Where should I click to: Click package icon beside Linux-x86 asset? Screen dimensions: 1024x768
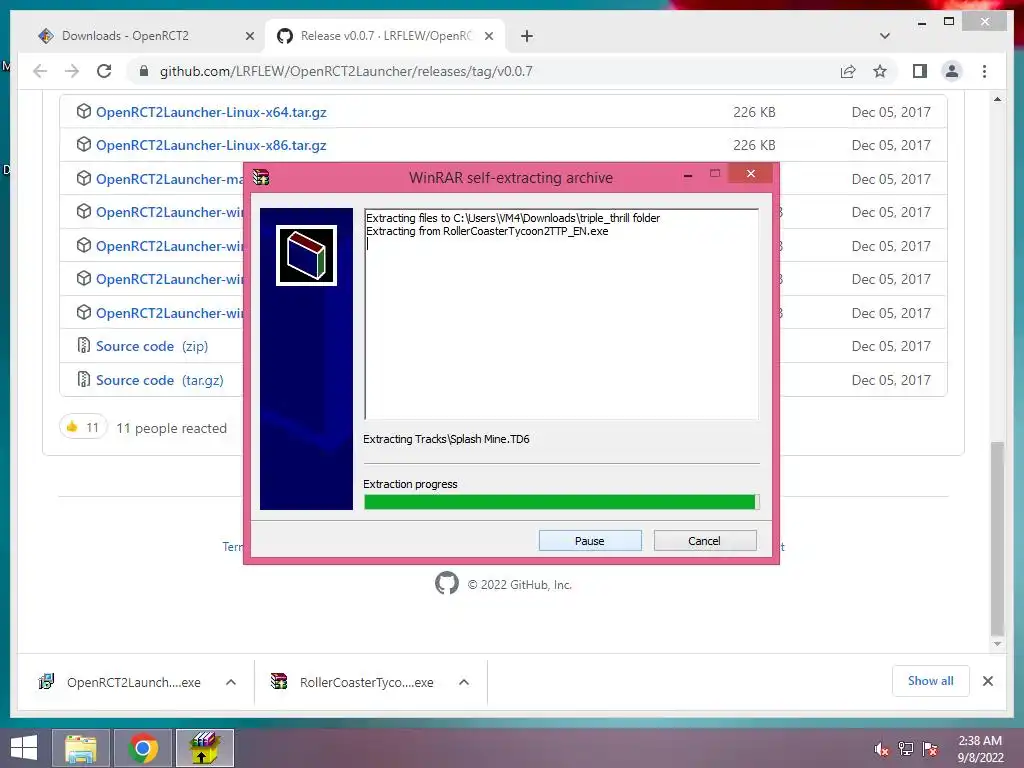pyautogui.click(x=84, y=144)
